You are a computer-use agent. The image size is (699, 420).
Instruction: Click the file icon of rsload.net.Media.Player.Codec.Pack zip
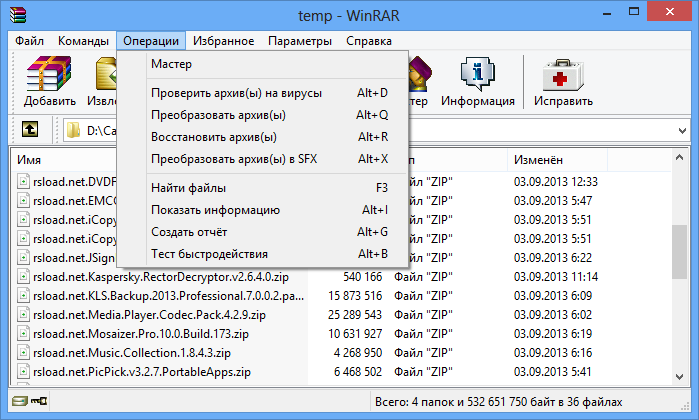point(23,315)
